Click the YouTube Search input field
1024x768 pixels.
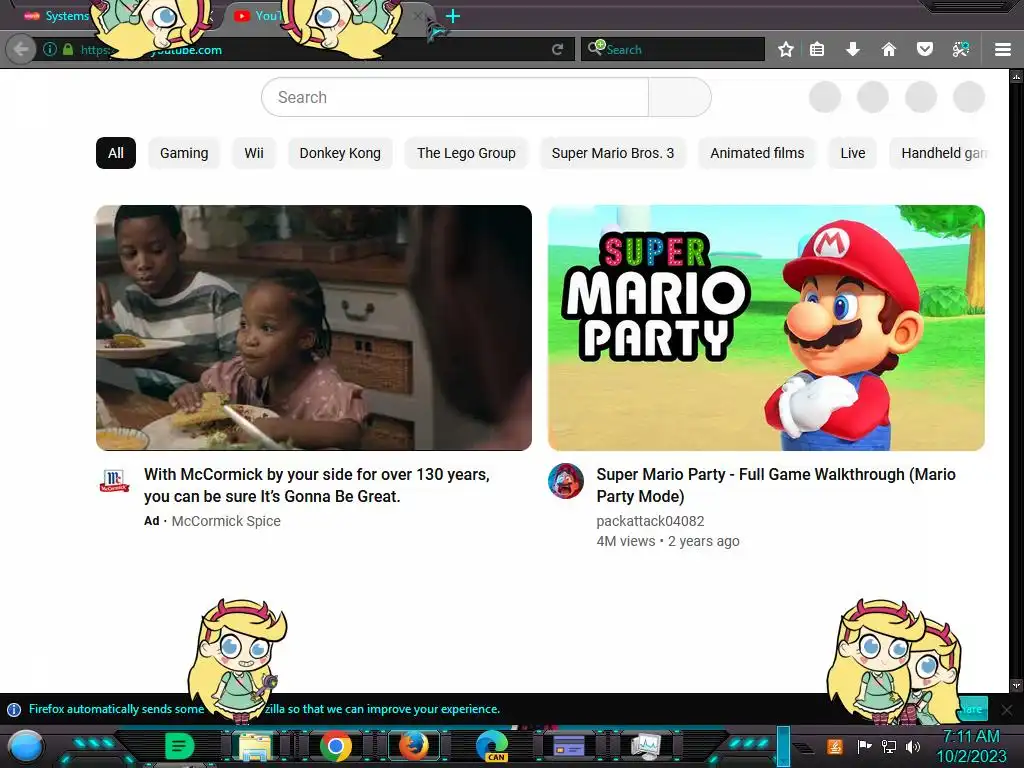point(455,97)
